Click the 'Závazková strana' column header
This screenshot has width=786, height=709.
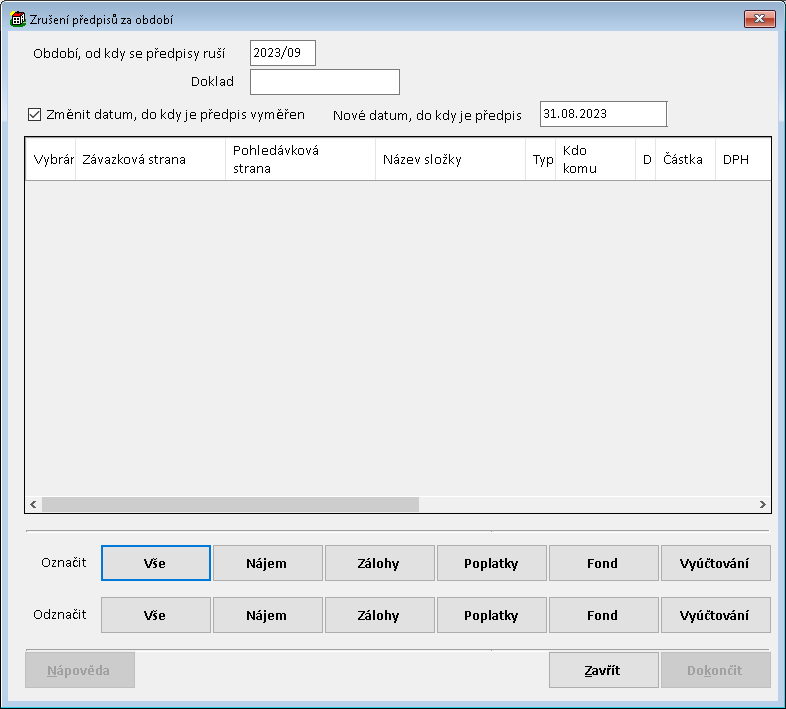(x=150, y=160)
